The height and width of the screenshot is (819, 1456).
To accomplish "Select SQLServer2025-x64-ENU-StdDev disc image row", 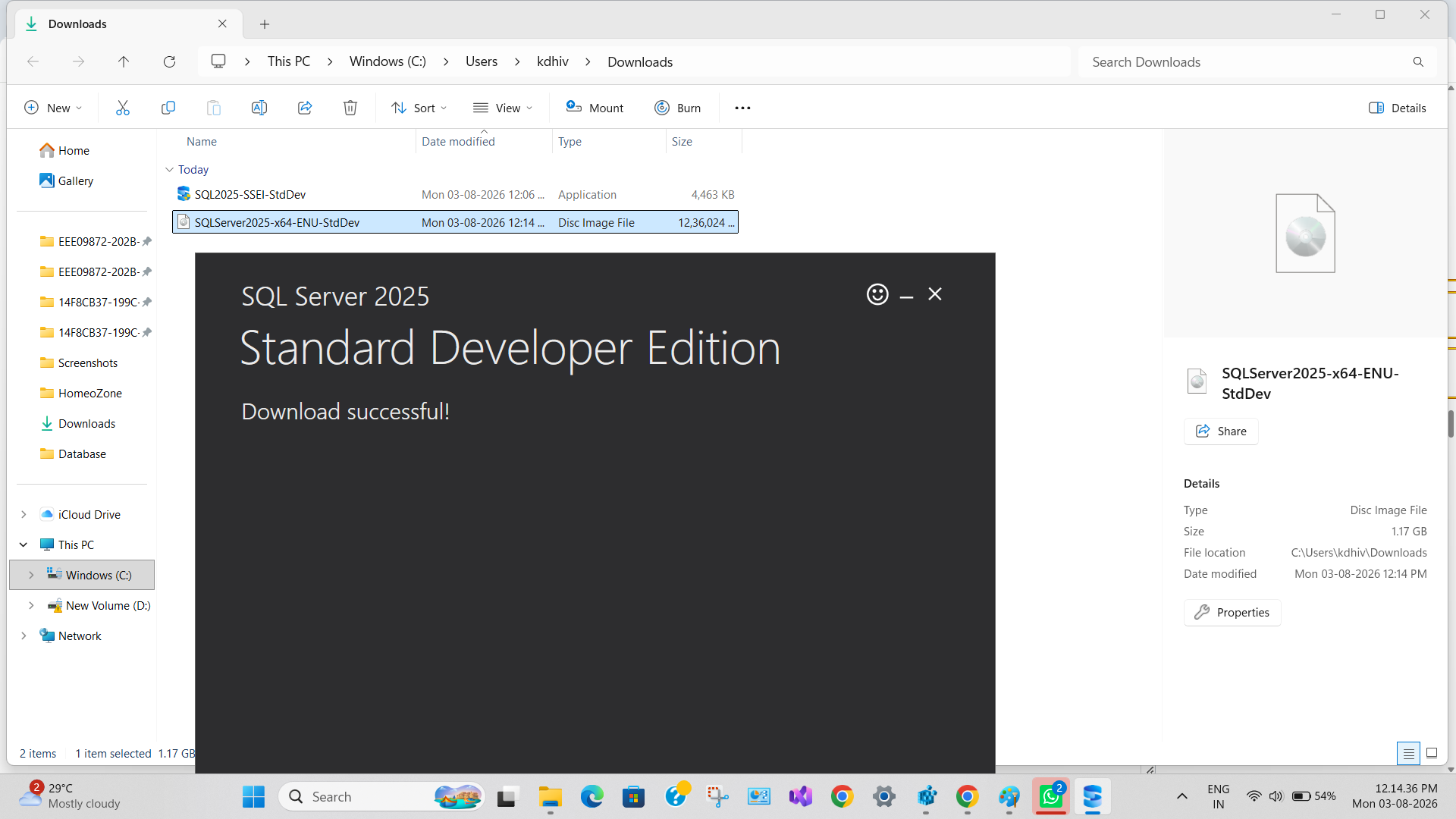I will pyautogui.click(x=455, y=222).
